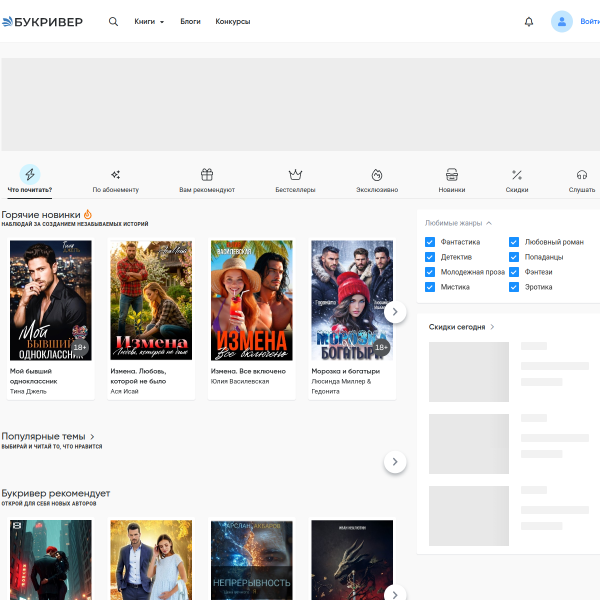Screen dimensions: 600x600
Task: Open the dragon cover in recommendations
Action: tap(352, 560)
